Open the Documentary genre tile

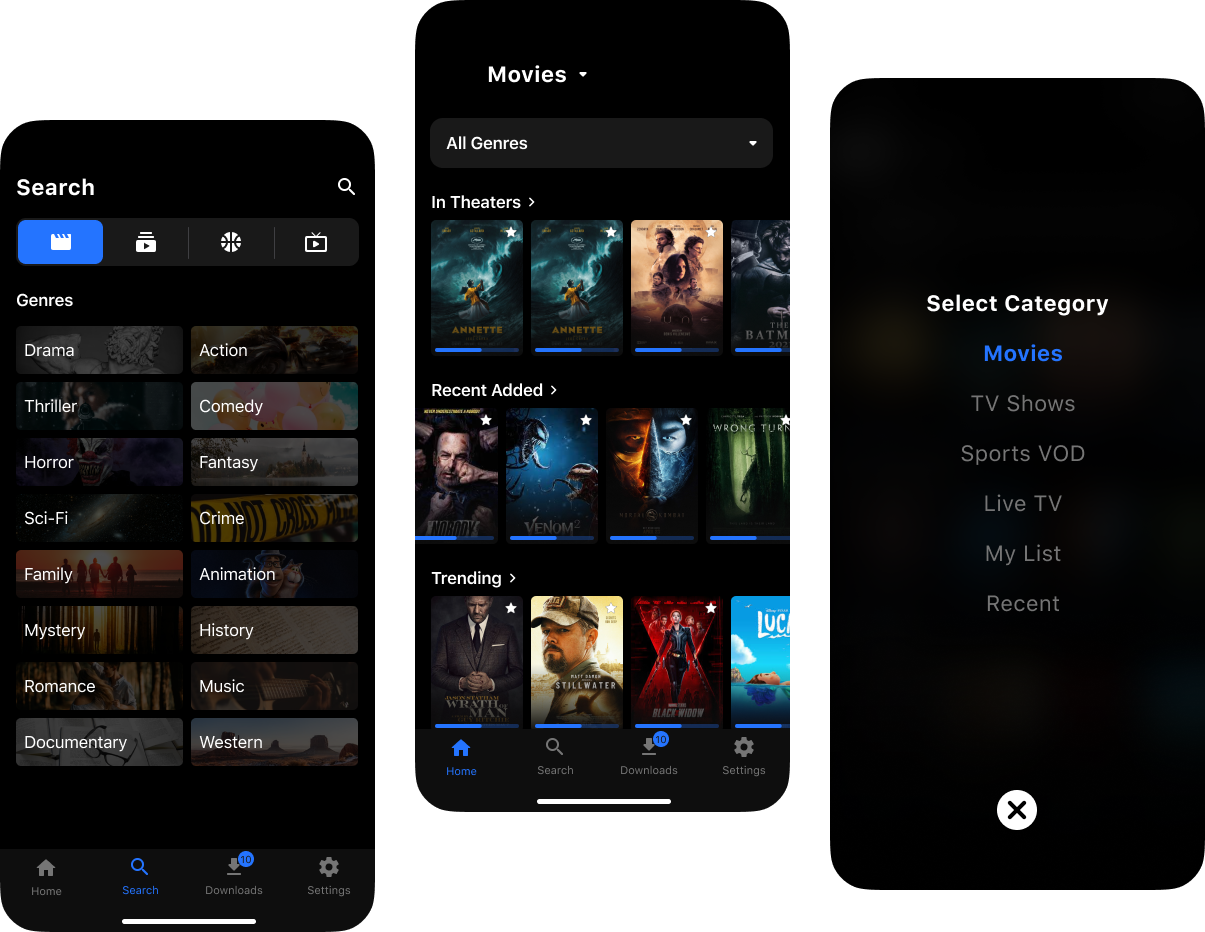(x=99, y=742)
